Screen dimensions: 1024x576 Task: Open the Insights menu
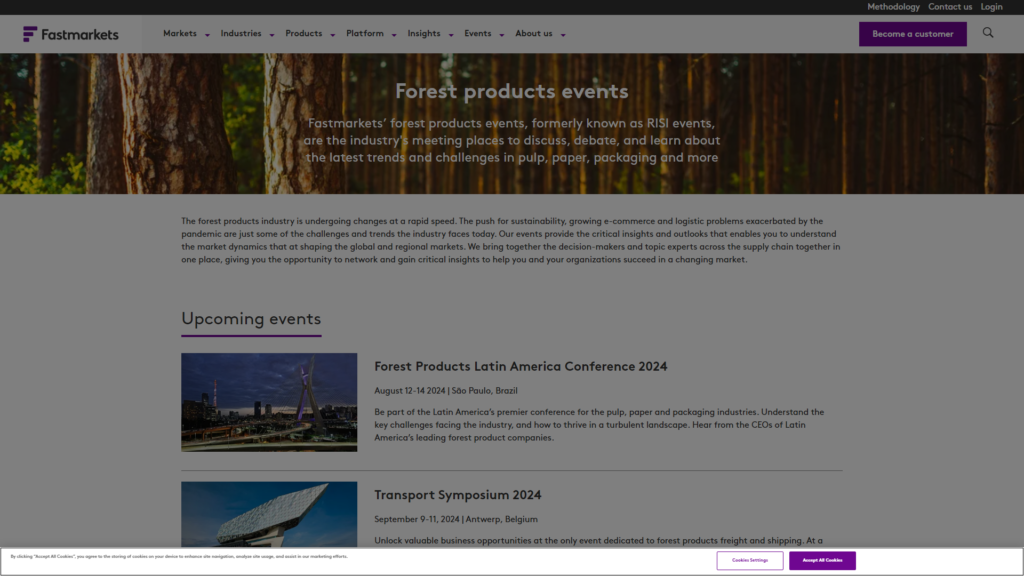pyautogui.click(x=424, y=34)
